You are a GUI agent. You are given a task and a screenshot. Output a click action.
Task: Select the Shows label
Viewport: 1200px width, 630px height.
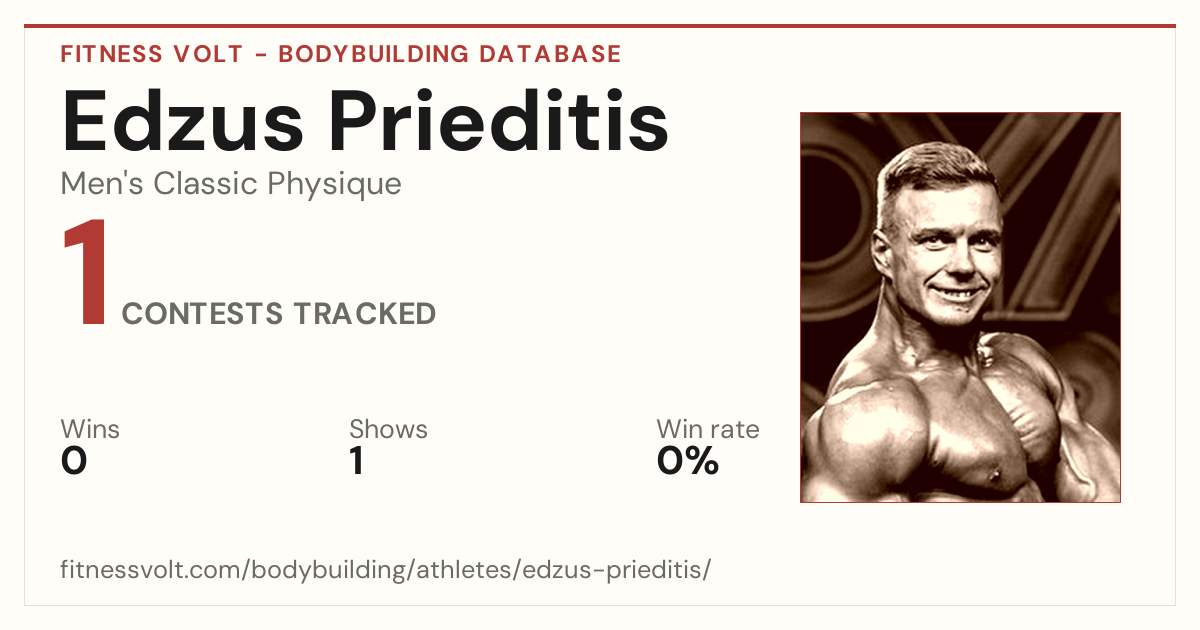(388, 429)
